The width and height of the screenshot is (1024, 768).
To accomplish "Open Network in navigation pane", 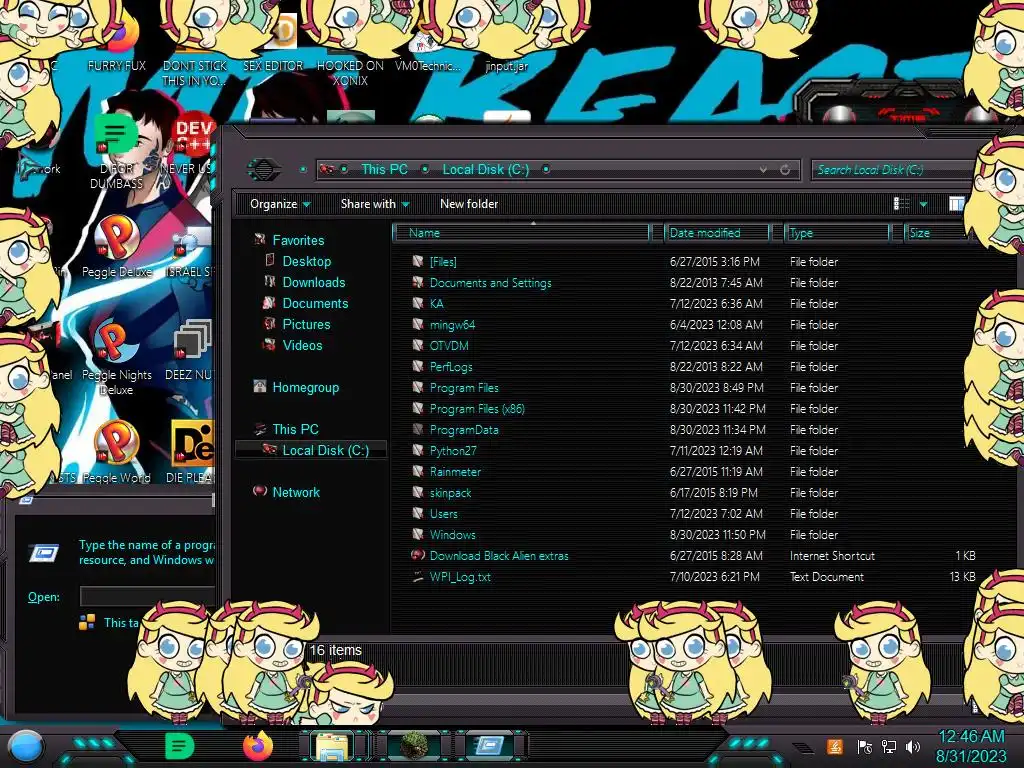I will pos(296,492).
